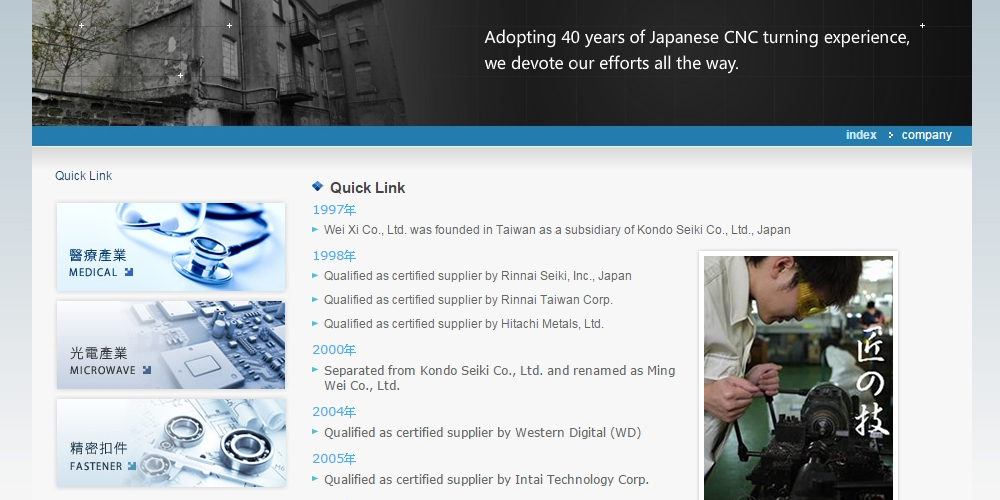This screenshot has height=500, width=1000.
Task: Open the Microwave industry banner
Action: coord(171,345)
